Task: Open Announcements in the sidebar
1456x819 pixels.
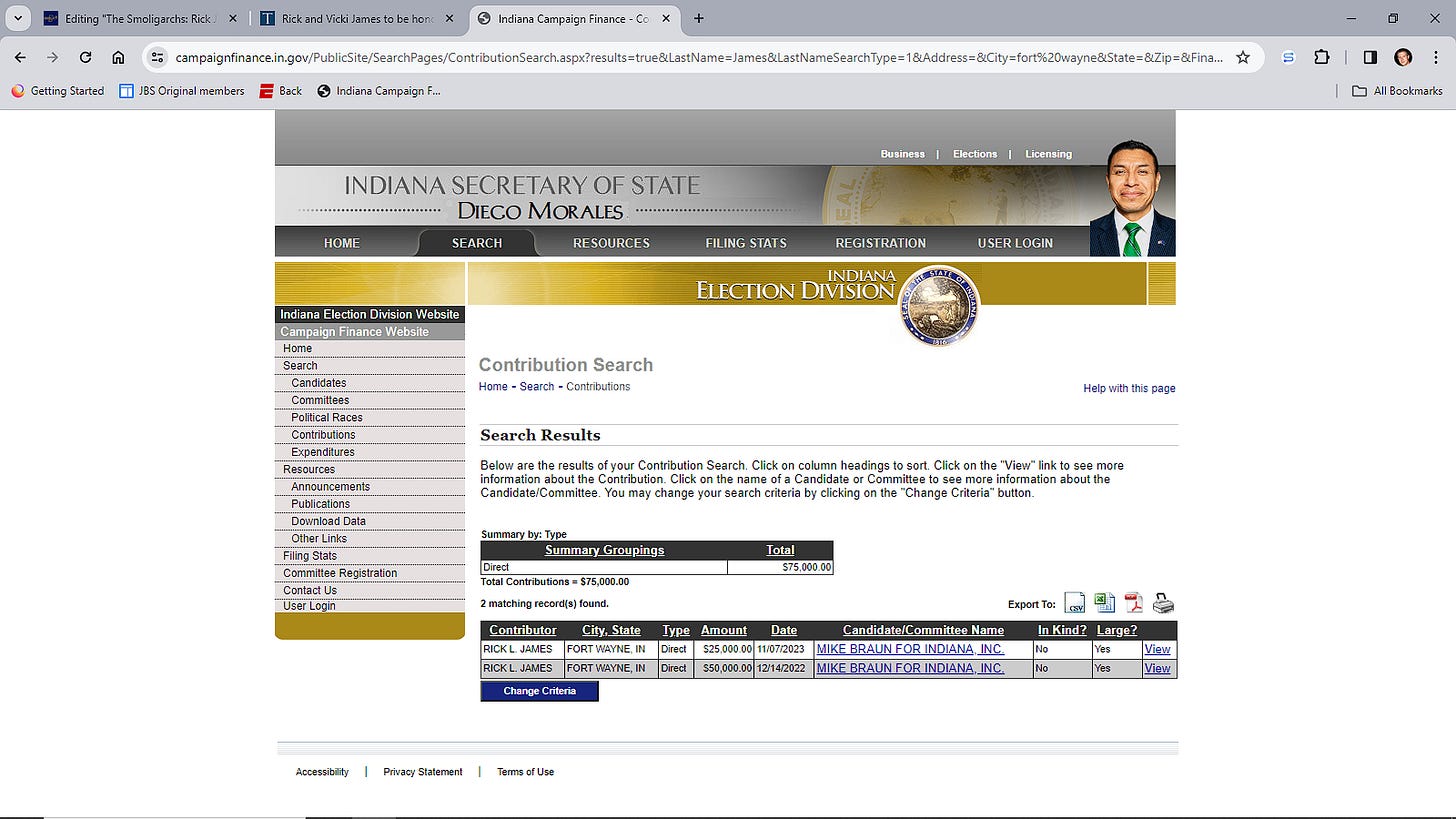Action: (330, 487)
